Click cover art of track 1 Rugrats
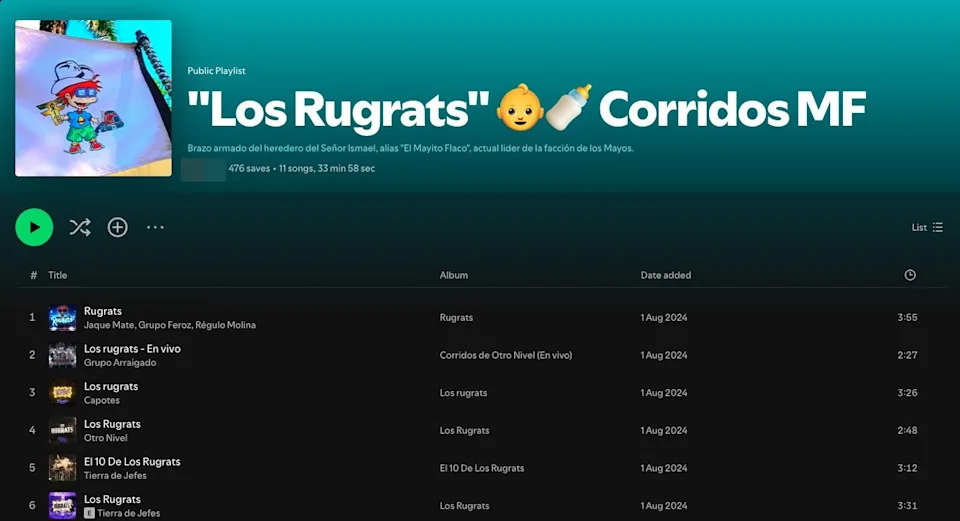The image size is (960, 521). click(x=62, y=318)
